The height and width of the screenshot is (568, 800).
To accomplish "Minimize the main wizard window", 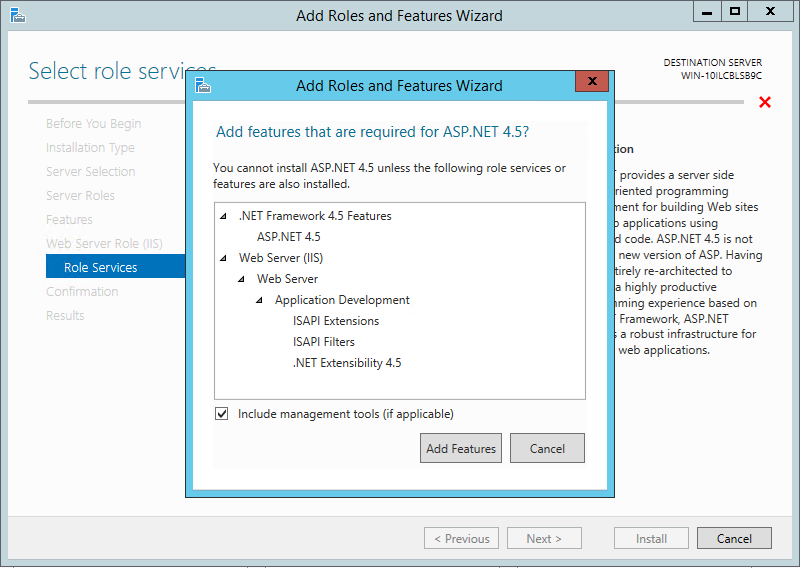I will coord(708,12).
